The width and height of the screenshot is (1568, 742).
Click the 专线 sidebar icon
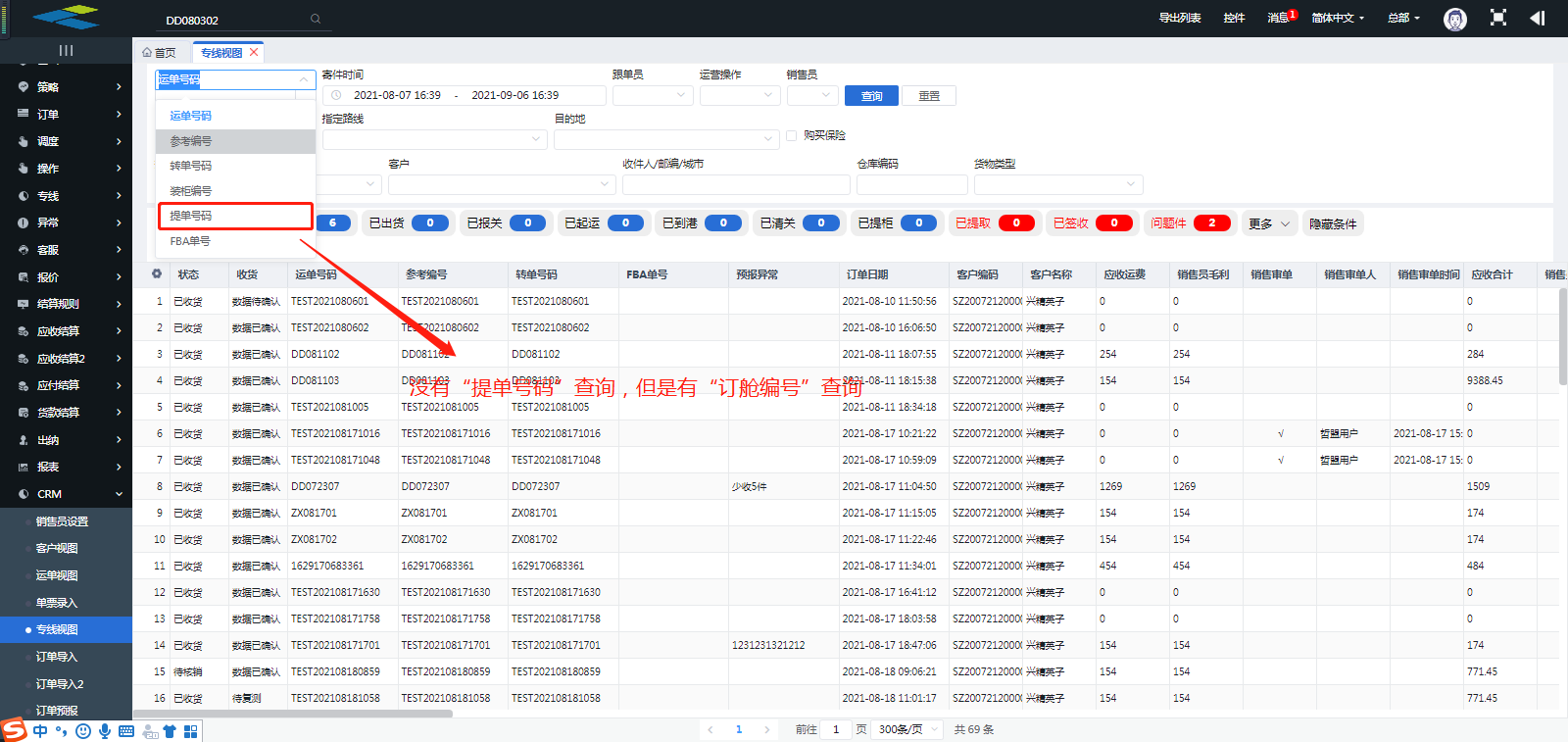[24, 195]
